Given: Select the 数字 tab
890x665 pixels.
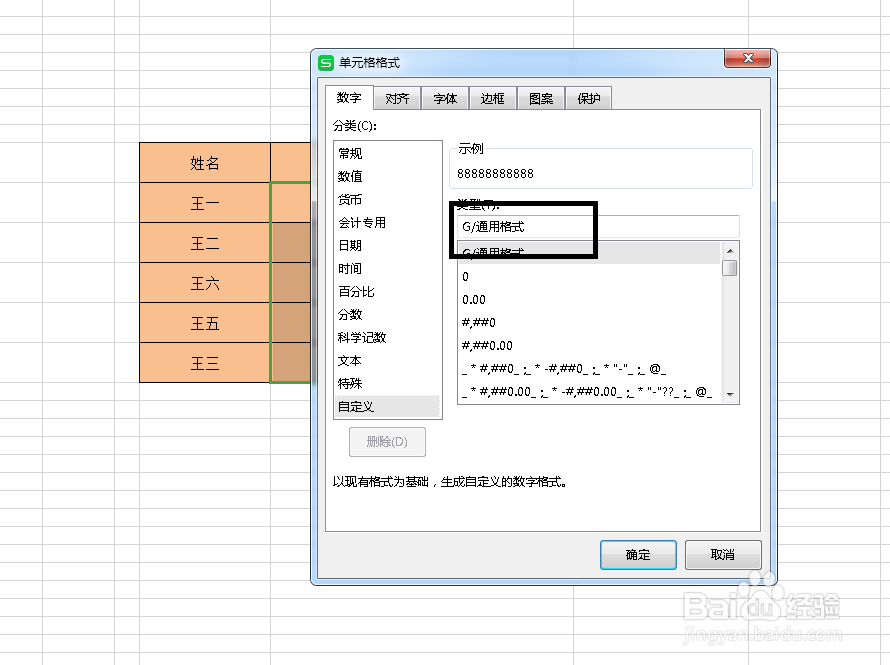Looking at the screenshot, I should pyautogui.click(x=348, y=97).
